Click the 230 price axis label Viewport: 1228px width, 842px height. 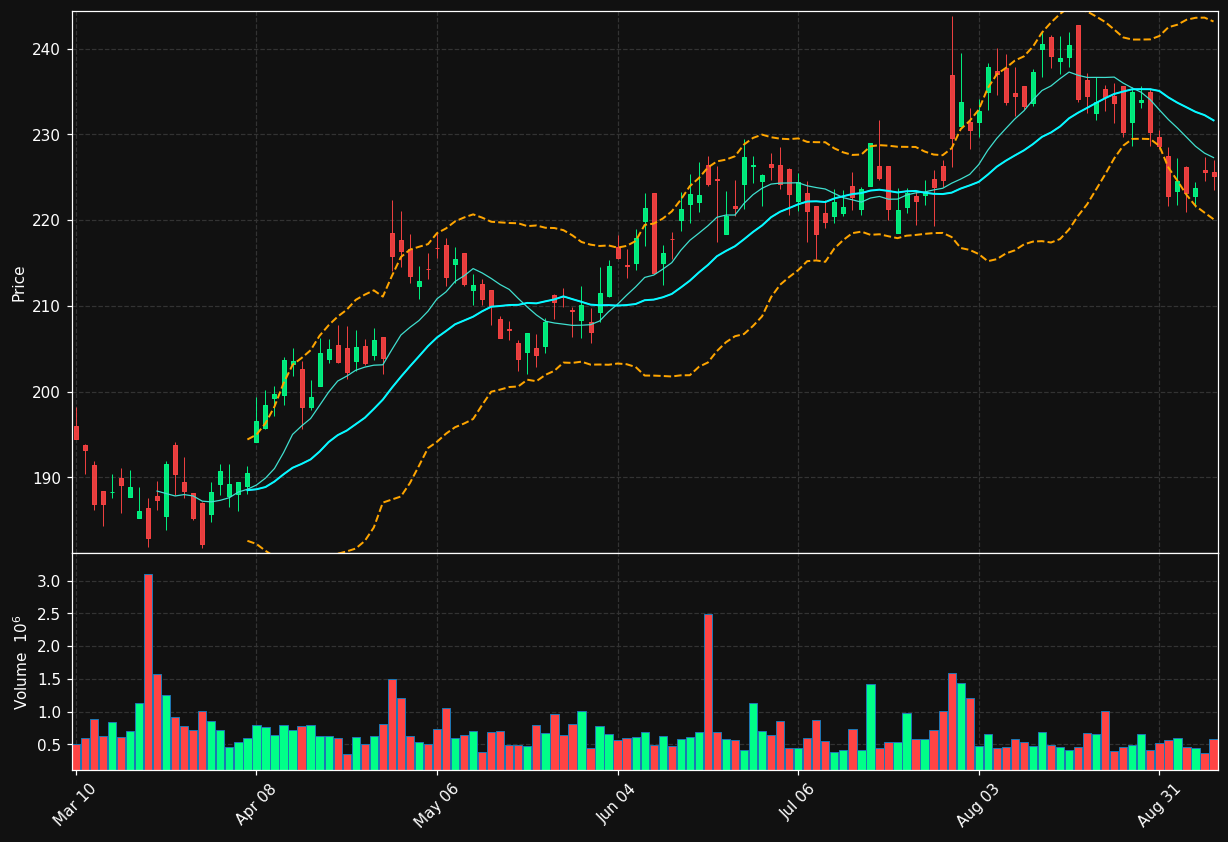tap(48, 135)
